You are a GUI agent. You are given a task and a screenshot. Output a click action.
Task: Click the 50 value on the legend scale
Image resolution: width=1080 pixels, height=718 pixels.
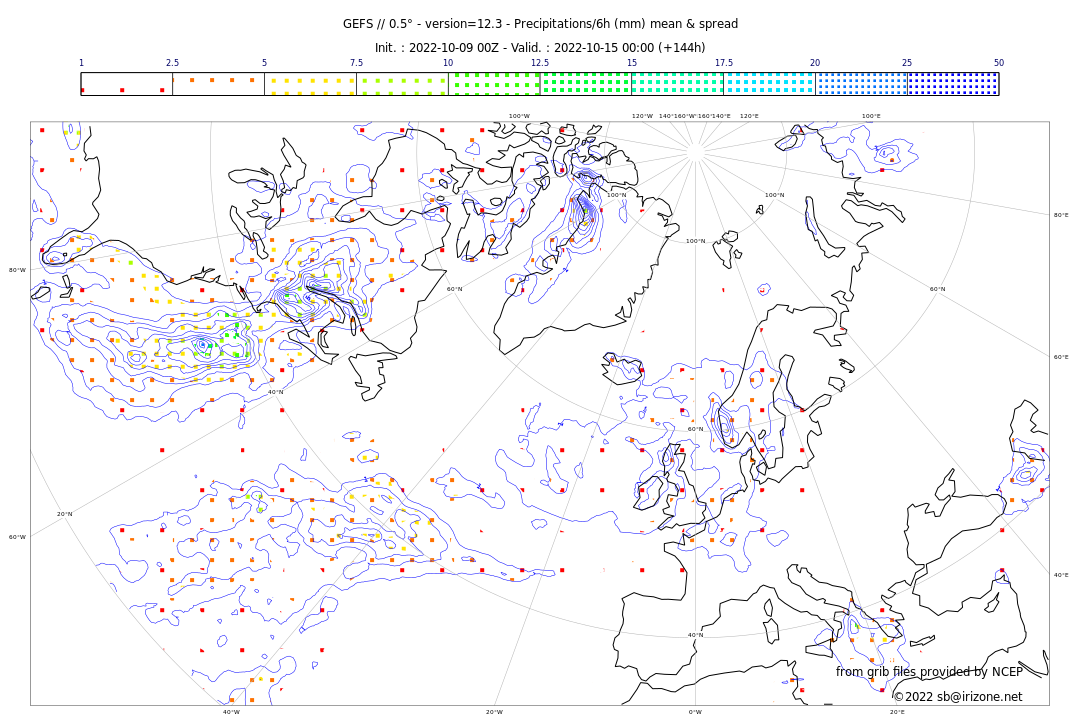[998, 63]
